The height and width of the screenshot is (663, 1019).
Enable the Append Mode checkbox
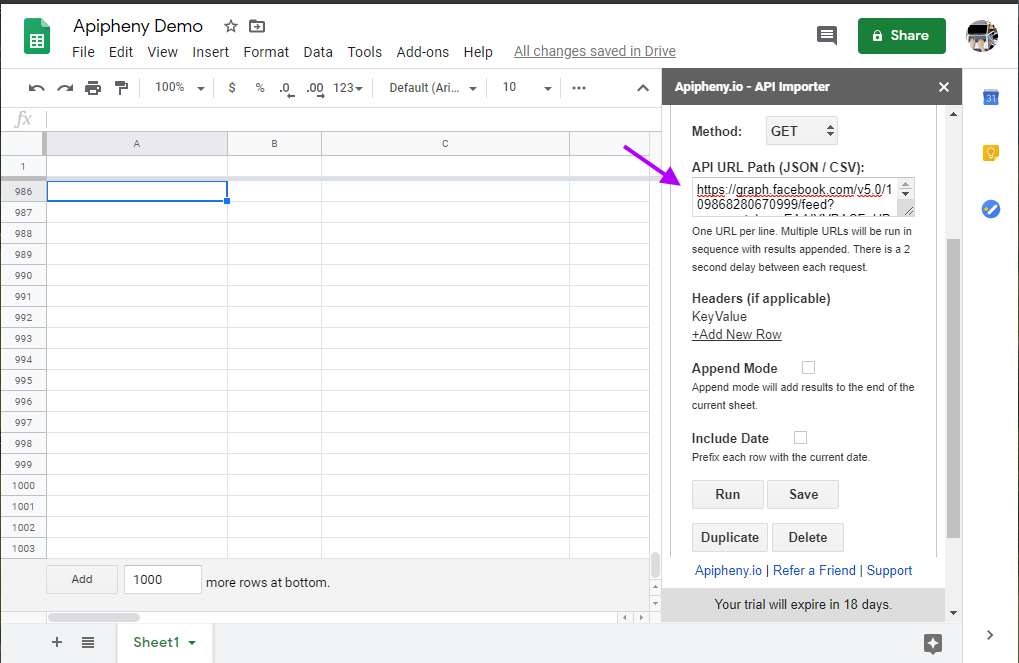click(x=808, y=368)
